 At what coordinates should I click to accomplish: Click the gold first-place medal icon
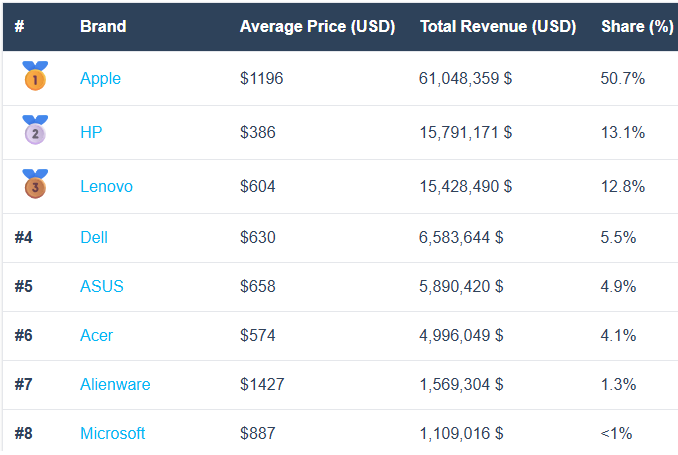pos(35,76)
